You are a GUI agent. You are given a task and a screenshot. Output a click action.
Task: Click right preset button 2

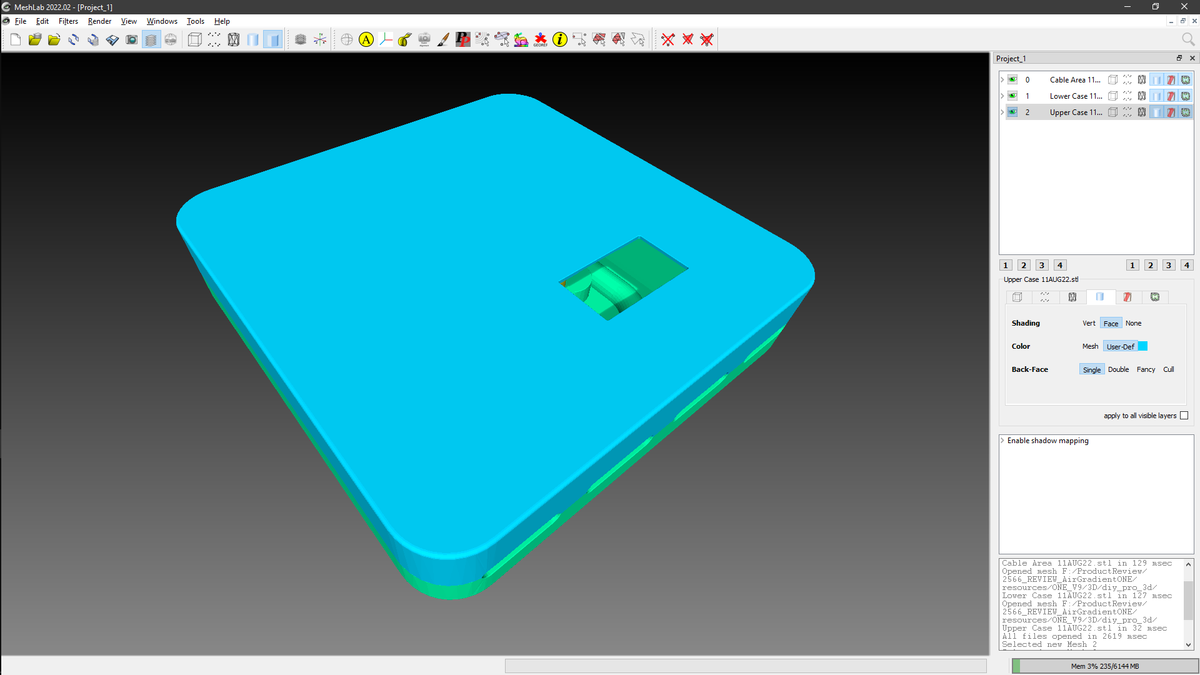click(1150, 265)
